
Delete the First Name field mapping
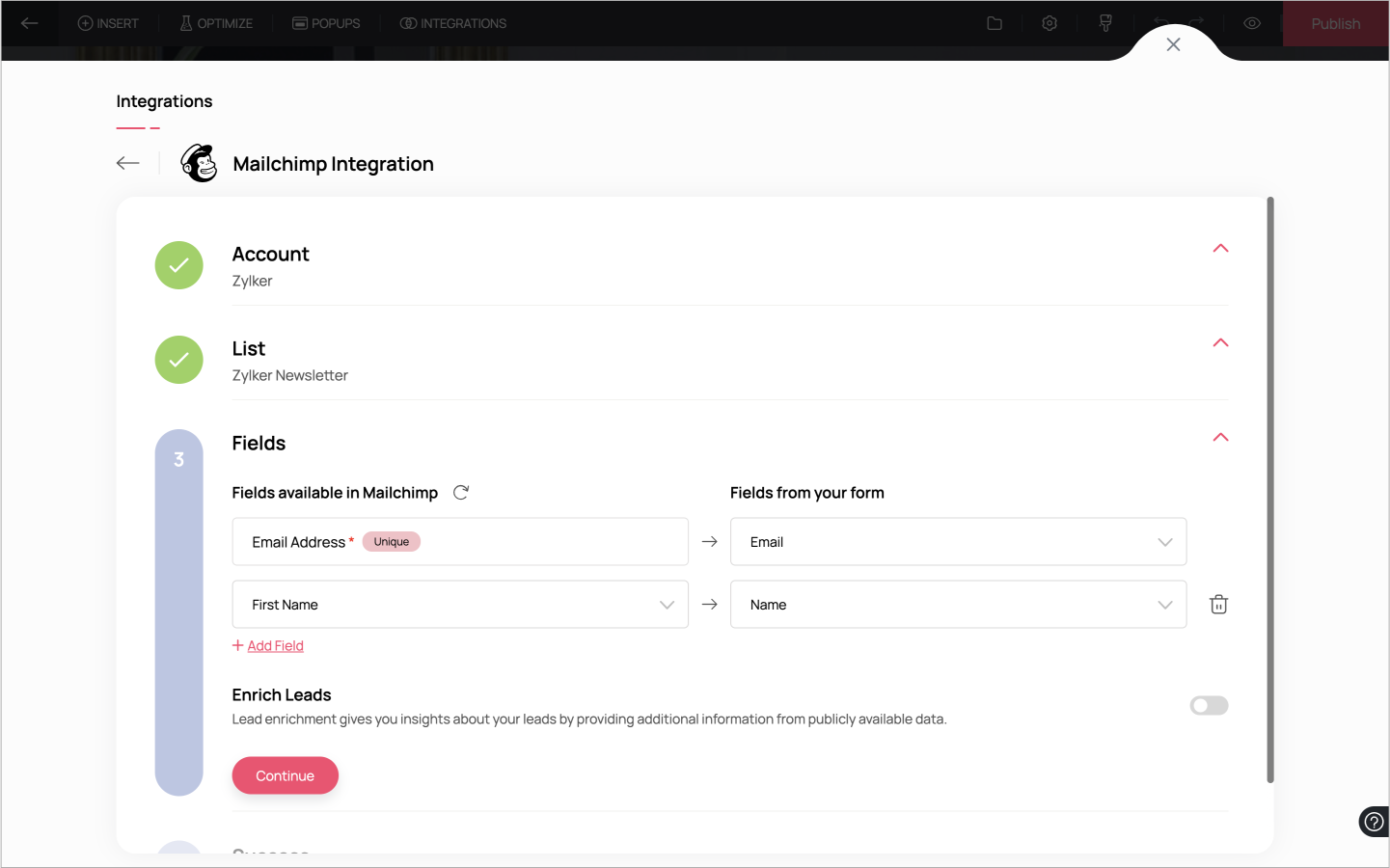[1218, 605]
